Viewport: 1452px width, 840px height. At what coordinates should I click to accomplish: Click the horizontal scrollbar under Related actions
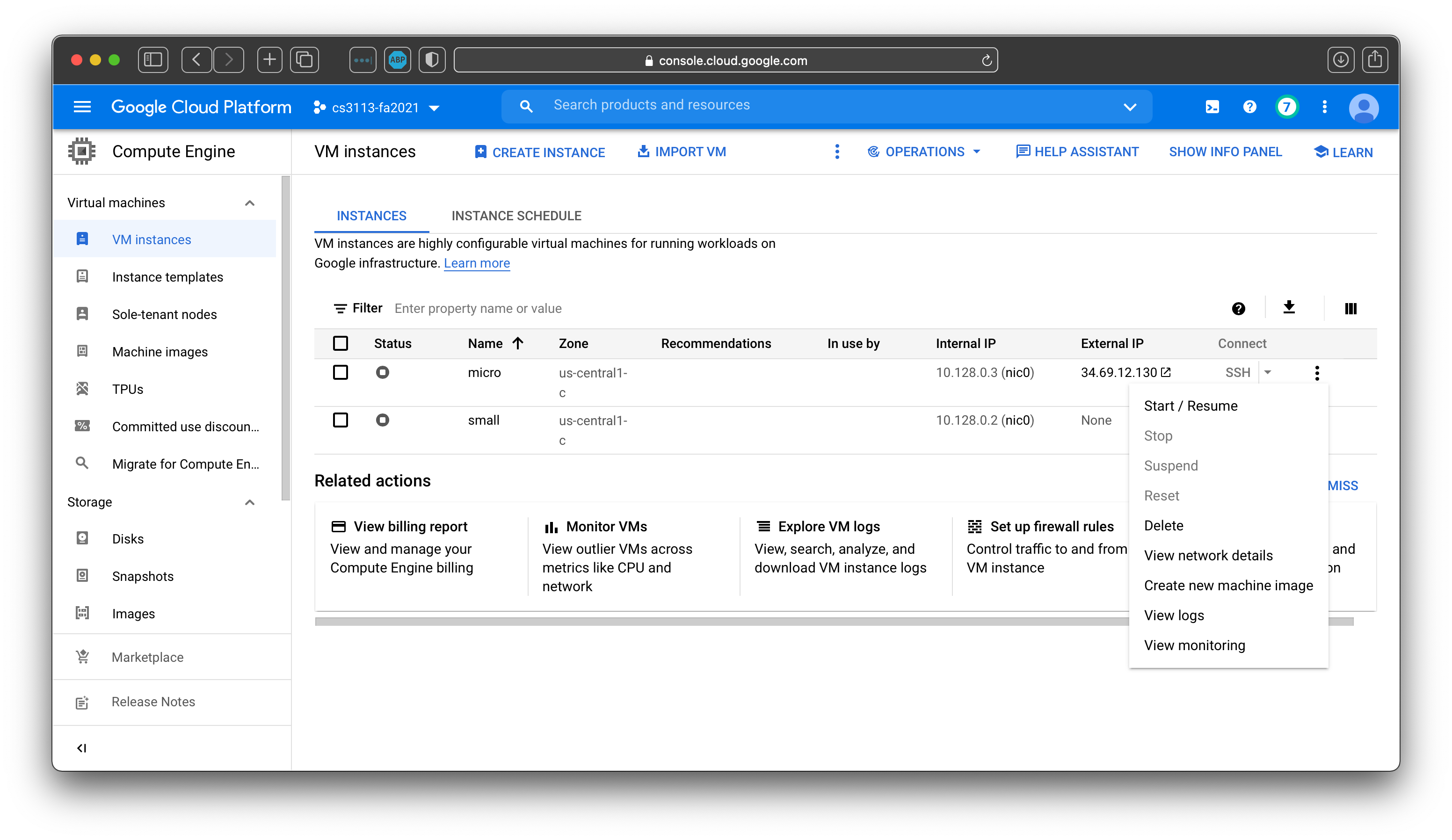(x=691, y=622)
